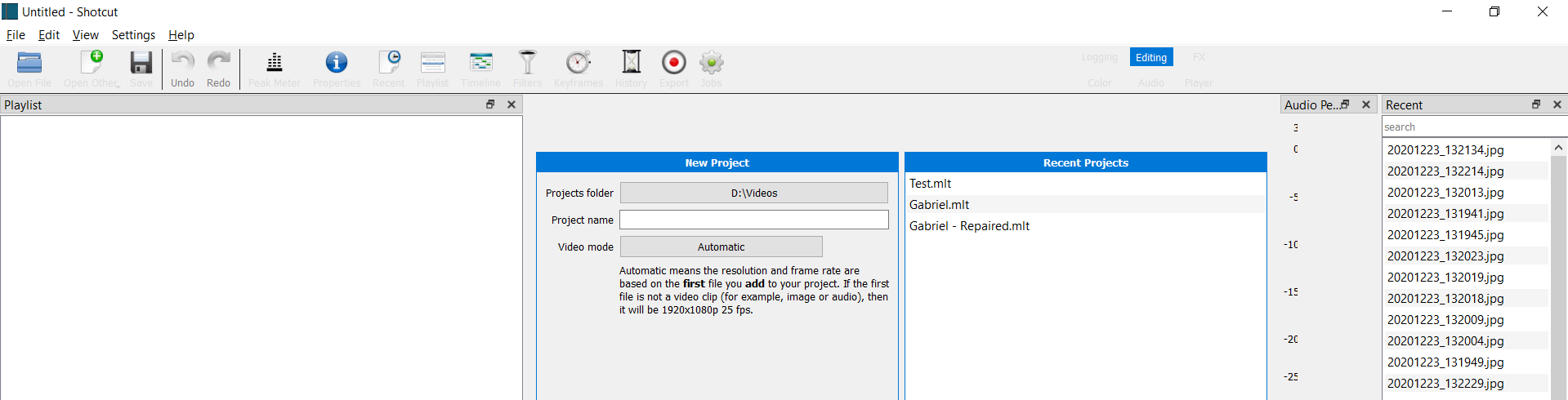Click the Project name input field

(x=754, y=220)
